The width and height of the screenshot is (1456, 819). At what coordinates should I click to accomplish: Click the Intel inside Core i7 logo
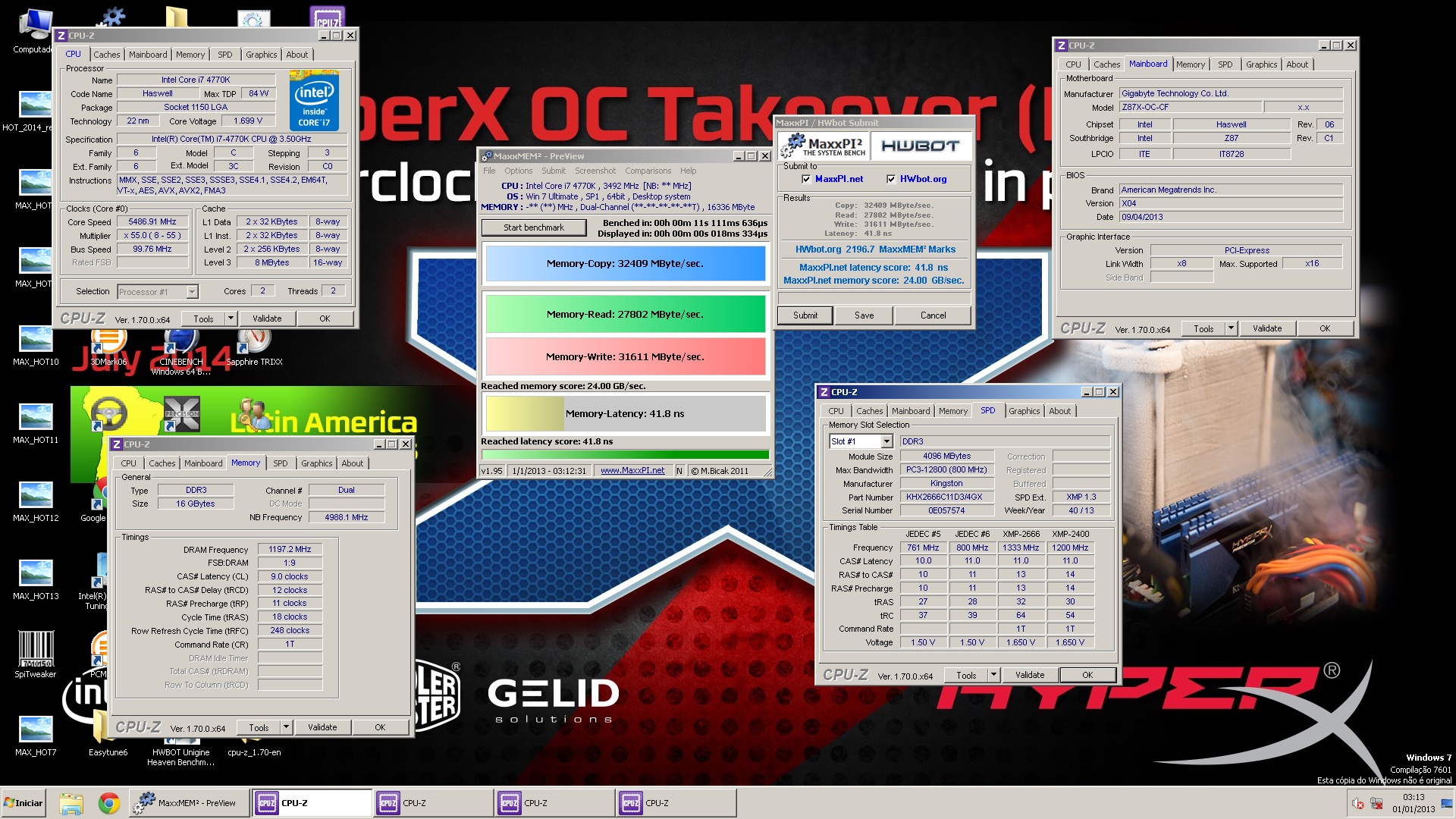click(314, 101)
